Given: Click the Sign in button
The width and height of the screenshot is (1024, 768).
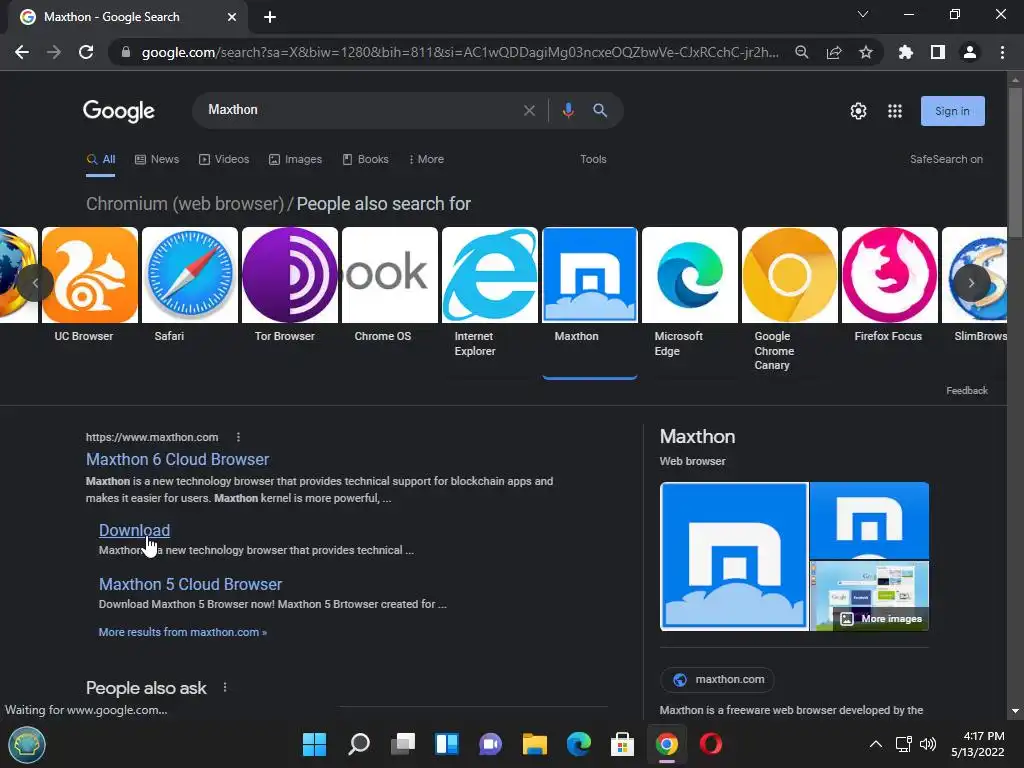Looking at the screenshot, I should 952,111.
